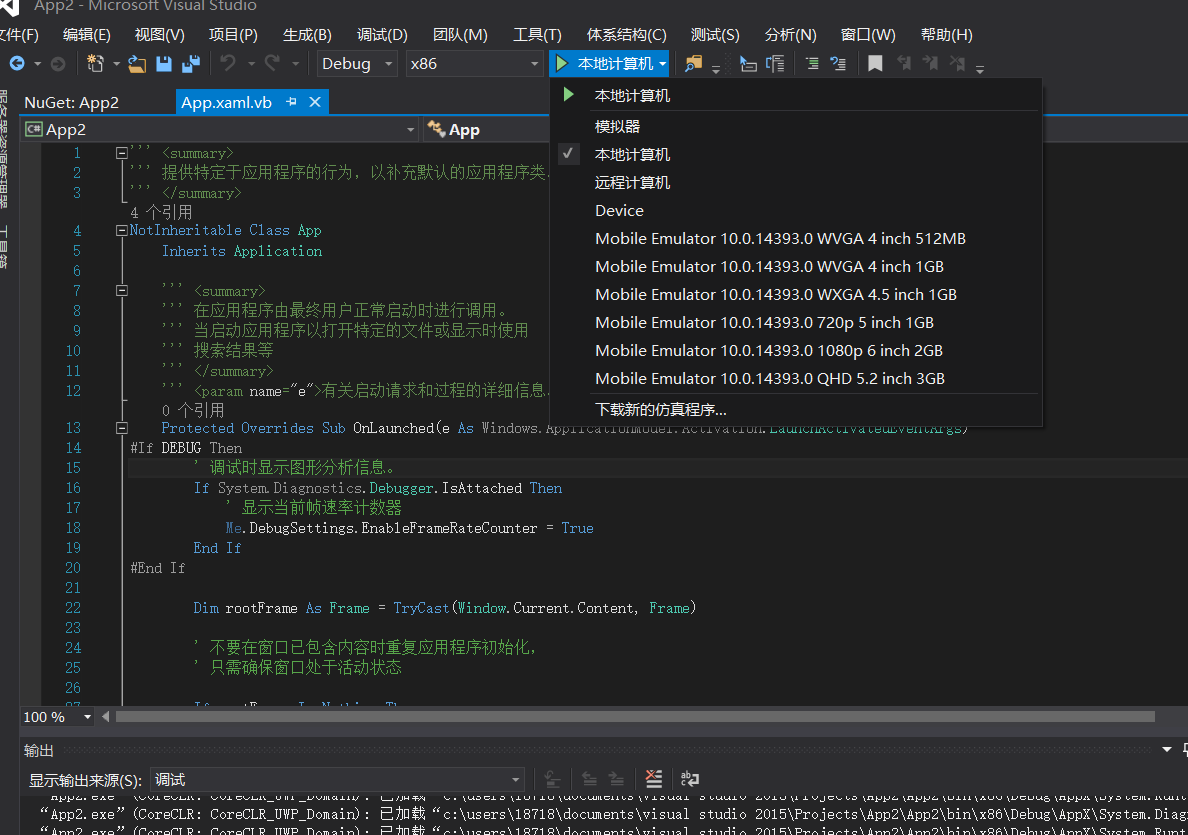The width and height of the screenshot is (1188, 835).
Task: Click the next bookmark icon
Action: tap(930, 64)
